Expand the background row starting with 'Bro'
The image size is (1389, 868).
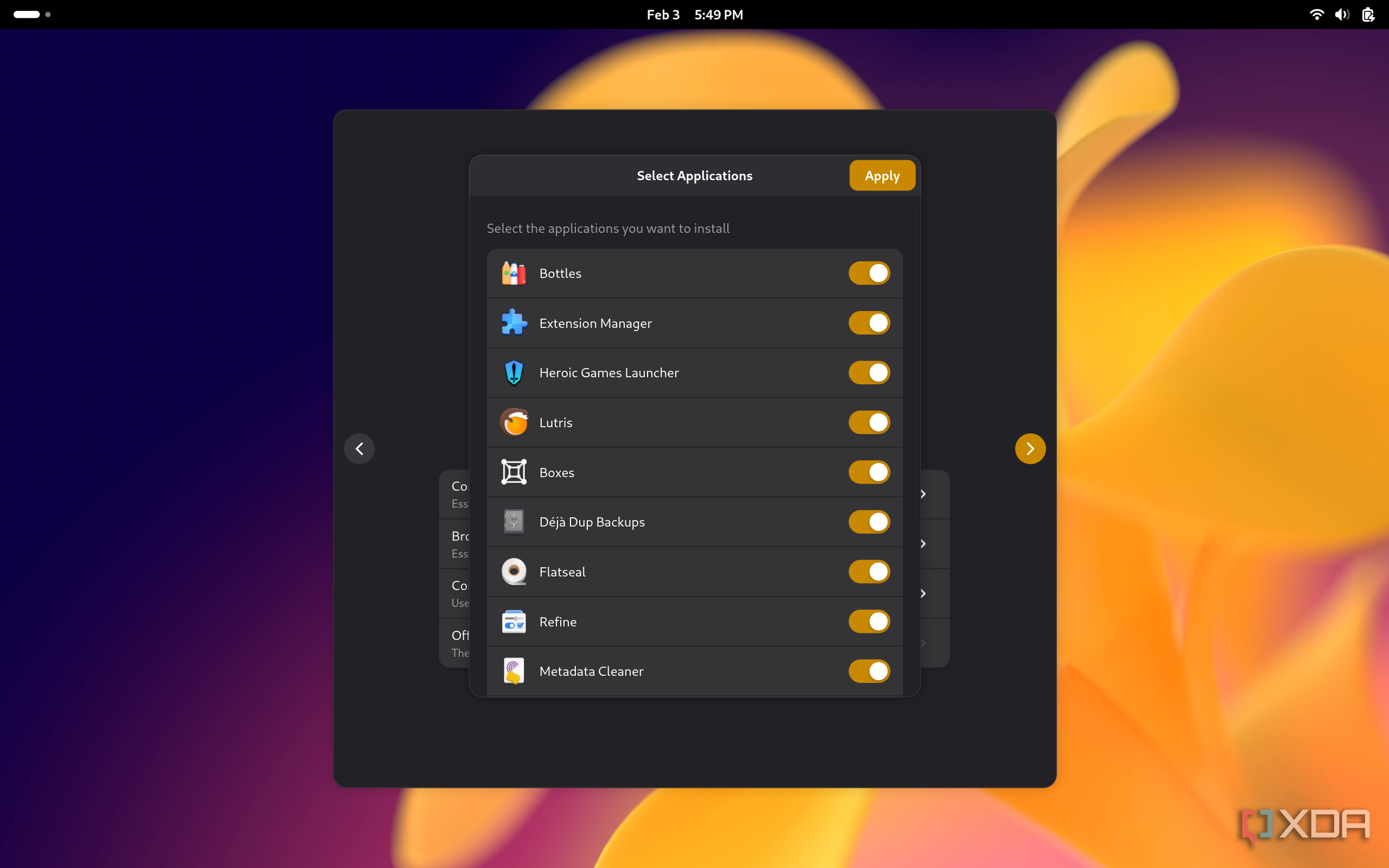point(923,543)
